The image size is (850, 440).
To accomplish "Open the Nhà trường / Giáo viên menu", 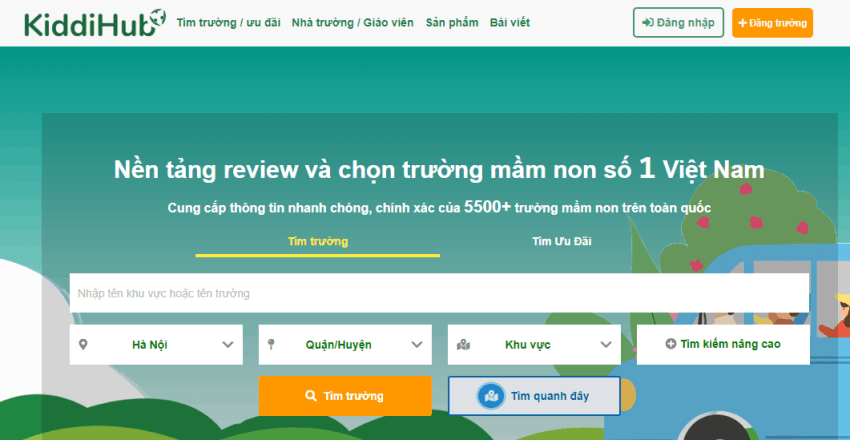I will click(352, 23).
